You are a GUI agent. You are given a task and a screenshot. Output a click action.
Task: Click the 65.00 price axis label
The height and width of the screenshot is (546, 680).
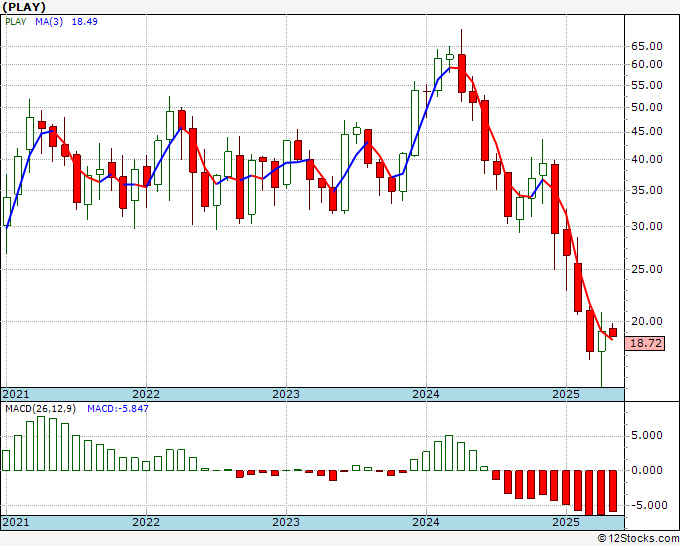pyautogui.click(x=647, y=46)
